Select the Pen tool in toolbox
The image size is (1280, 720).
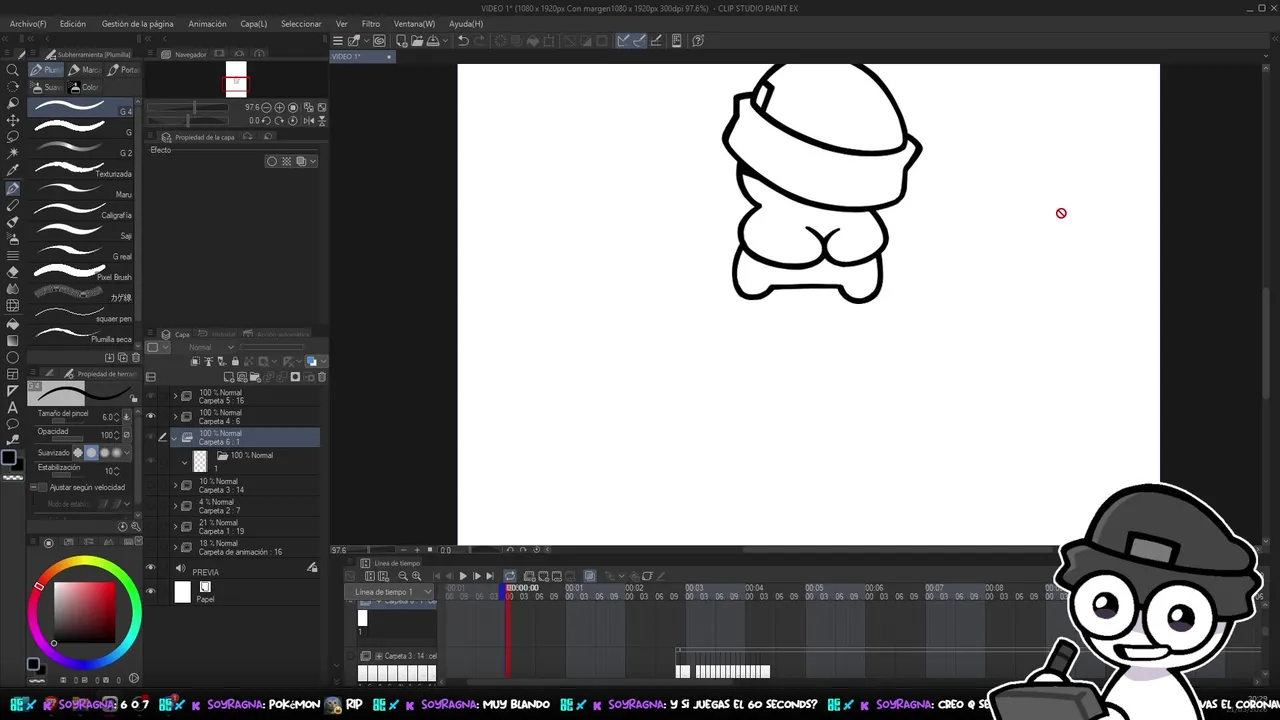pos(13,188)
